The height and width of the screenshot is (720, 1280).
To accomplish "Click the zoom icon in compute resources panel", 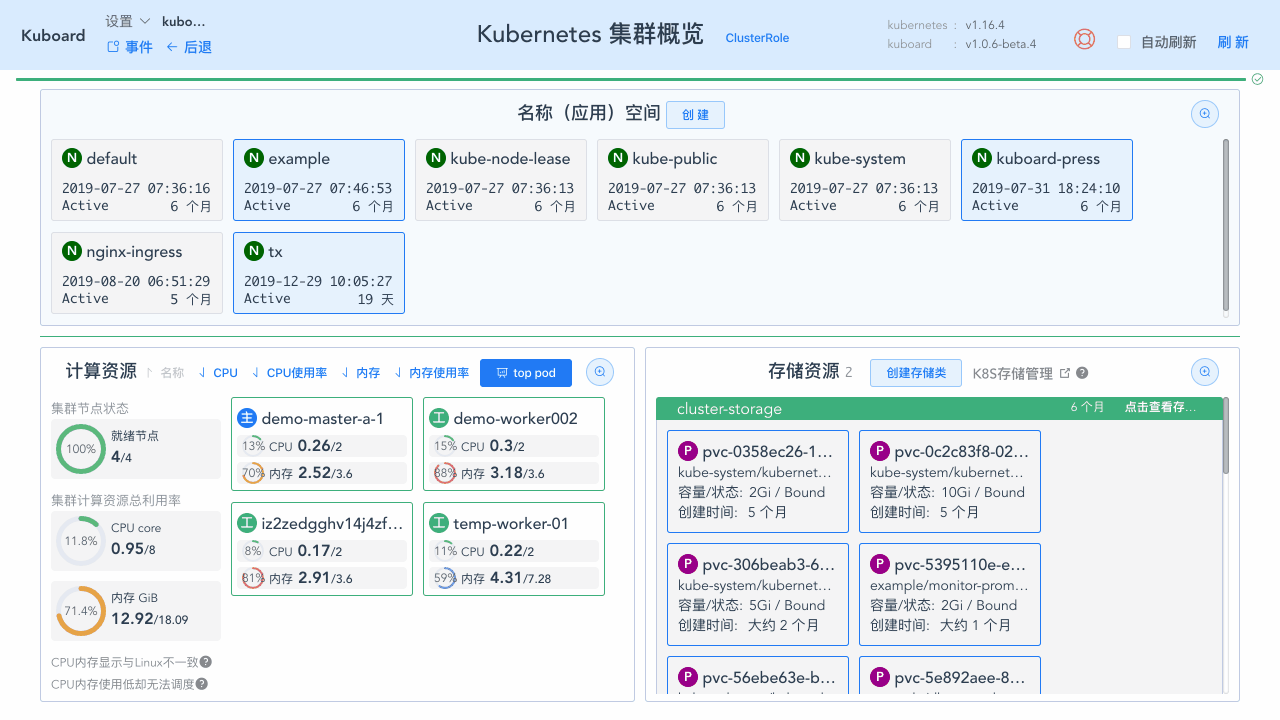I will point(600,372).
